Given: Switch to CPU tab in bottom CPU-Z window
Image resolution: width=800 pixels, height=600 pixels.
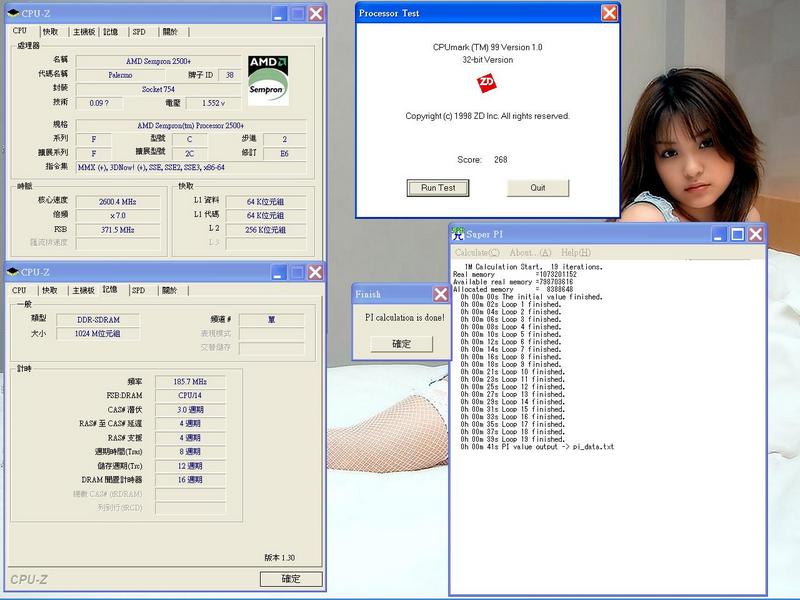Looking at the screenshot, I should click(19, 290).
